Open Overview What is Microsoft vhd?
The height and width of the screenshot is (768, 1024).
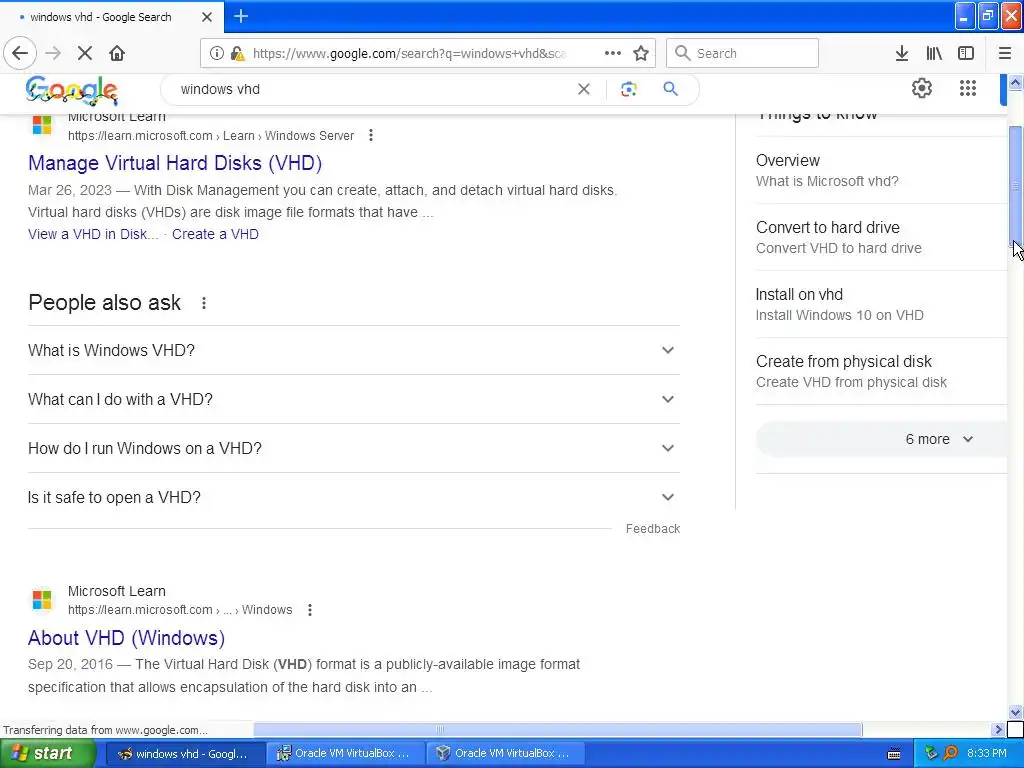coord(882,170)
